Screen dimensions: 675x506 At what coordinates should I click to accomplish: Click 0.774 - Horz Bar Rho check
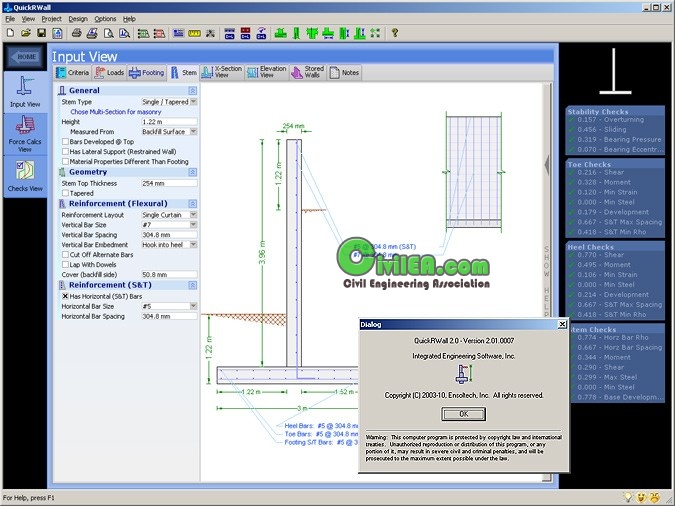point(613,338)
